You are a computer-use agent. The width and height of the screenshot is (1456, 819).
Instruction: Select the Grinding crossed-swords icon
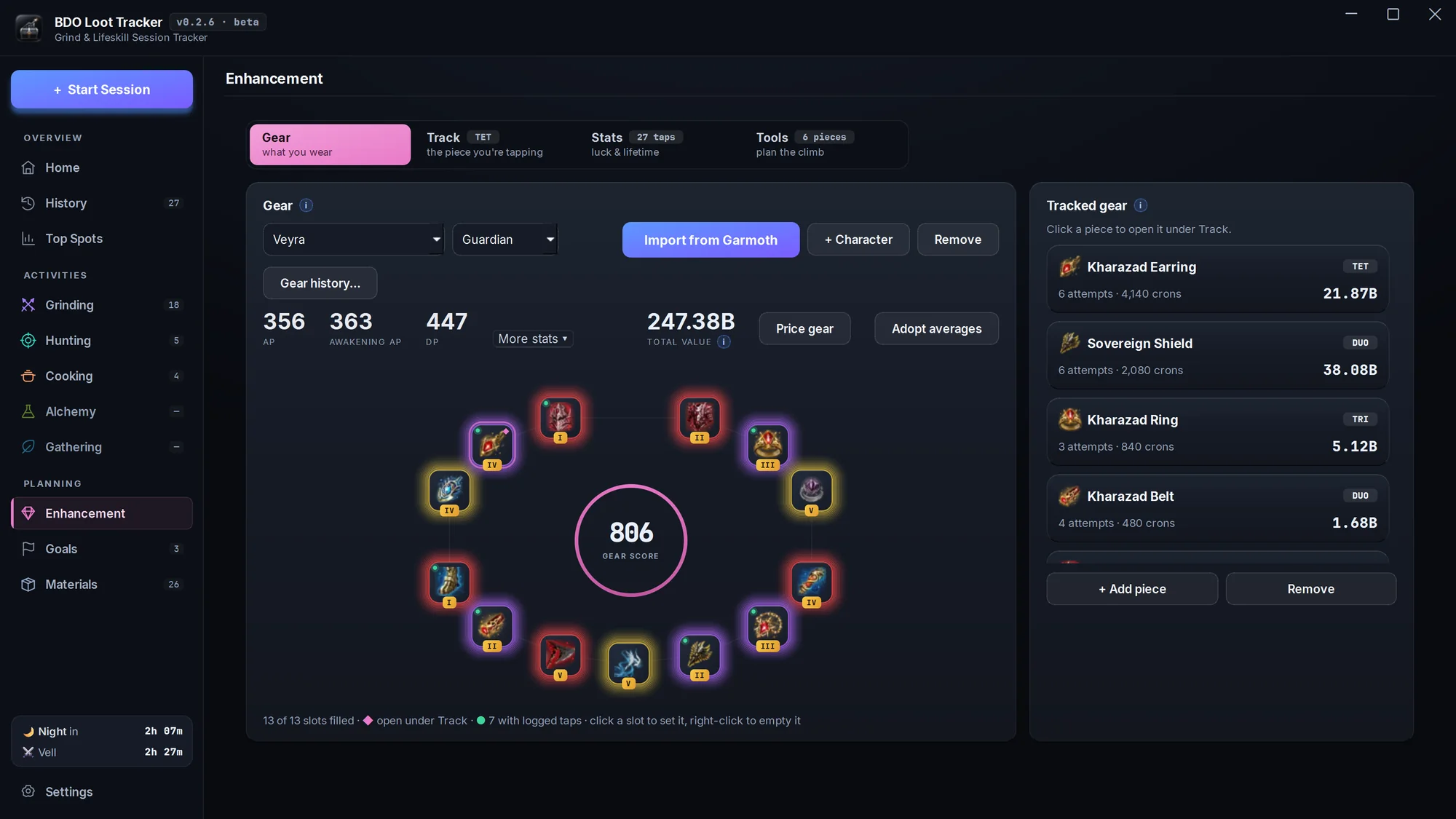click(x=28, y=305)
